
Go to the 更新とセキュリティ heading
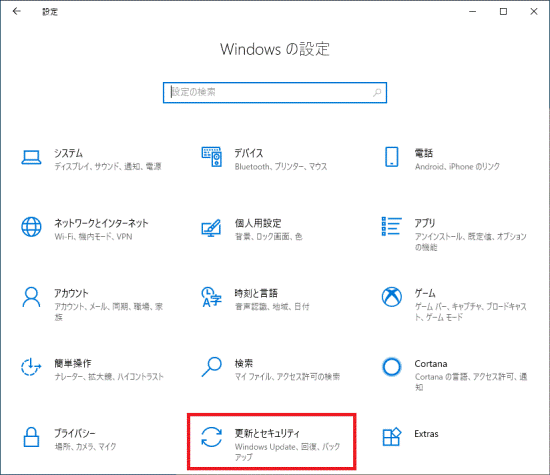267,433
